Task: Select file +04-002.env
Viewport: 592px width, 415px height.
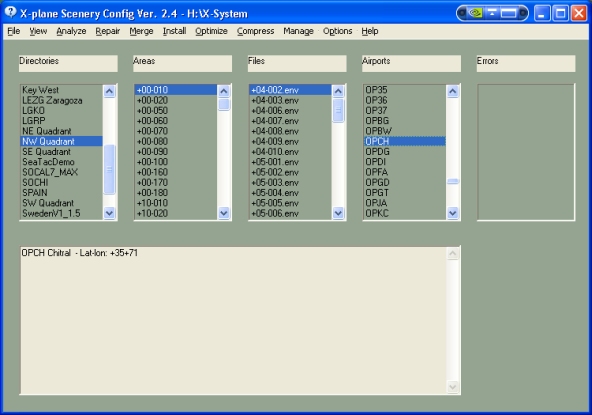Action: pos(290,90)
